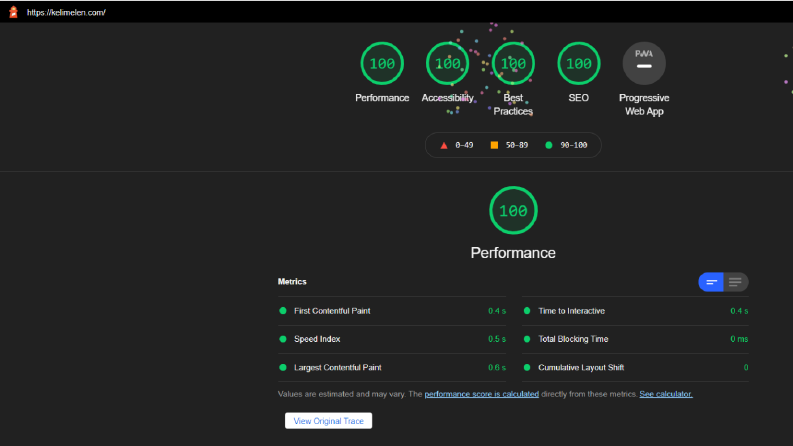Click the large 'Performance' section title
793x446 pixels.
[x=513, y=253]
